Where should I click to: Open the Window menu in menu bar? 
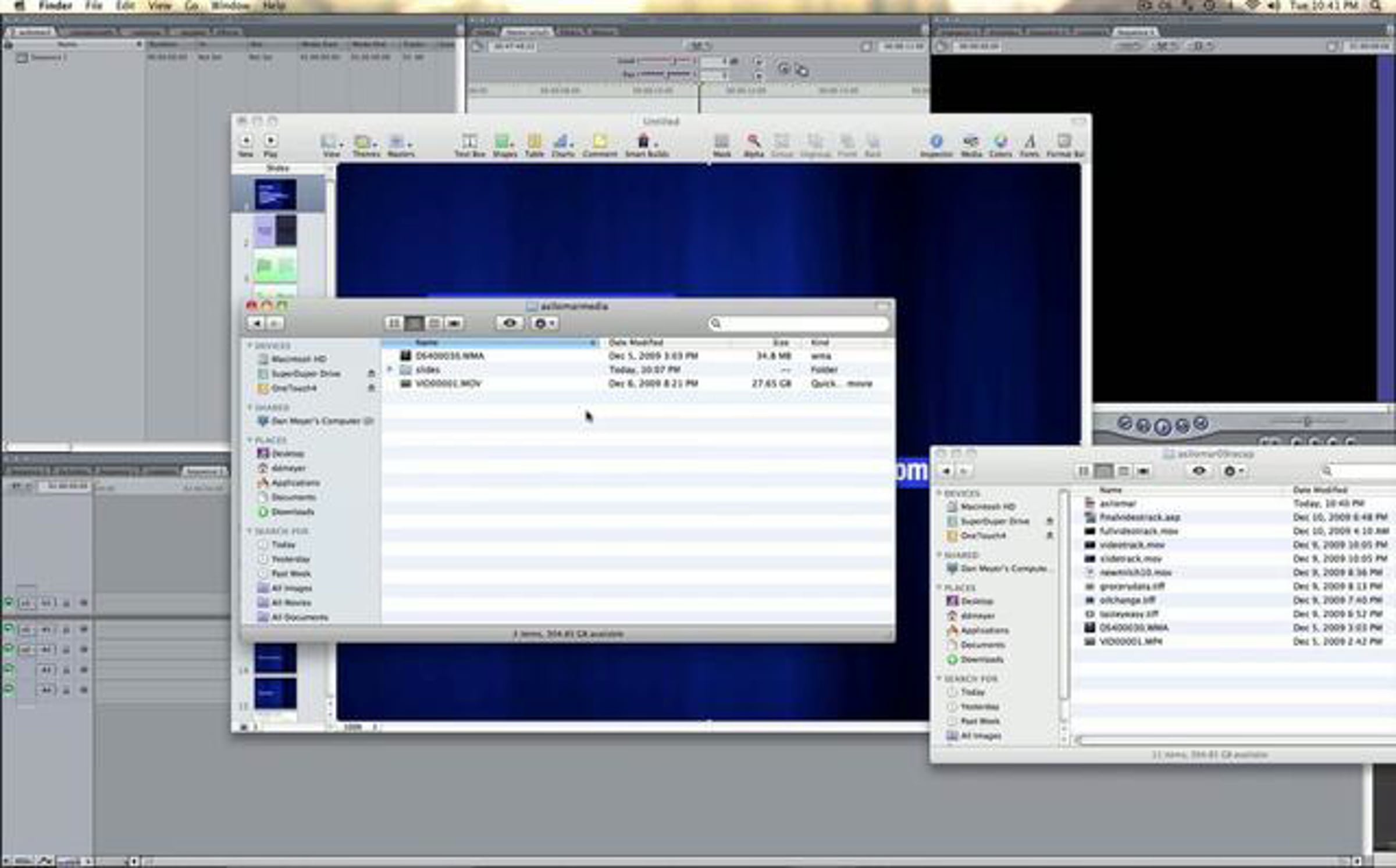click(230, 6)
